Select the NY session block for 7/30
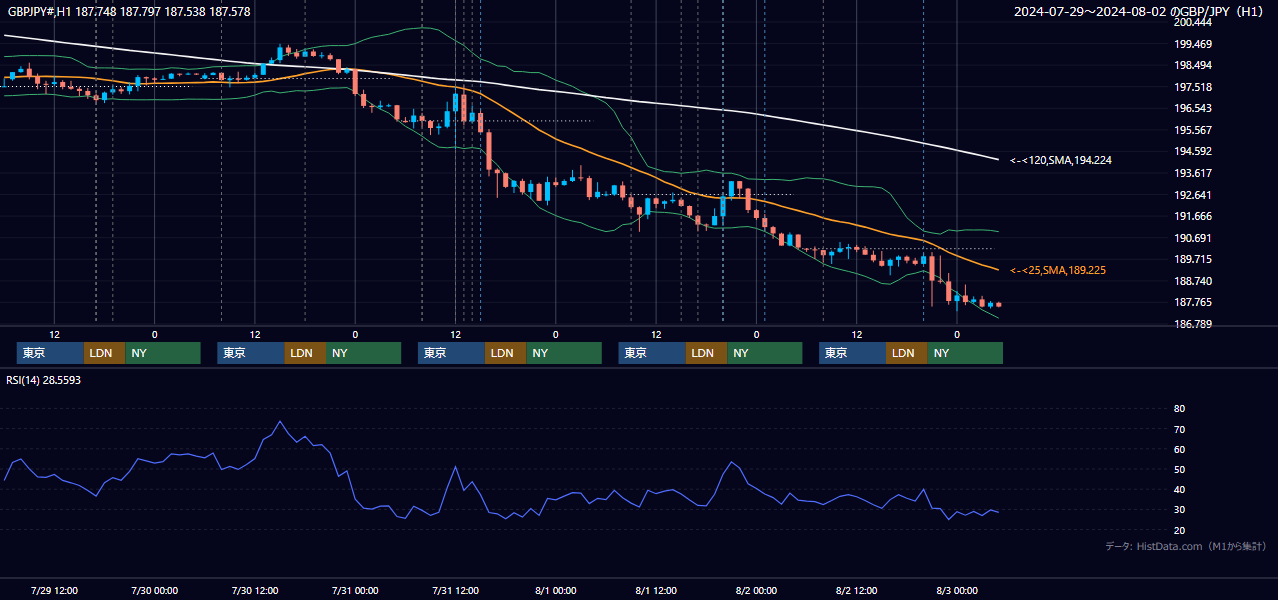1278x600 pixels. coord(364,353)
